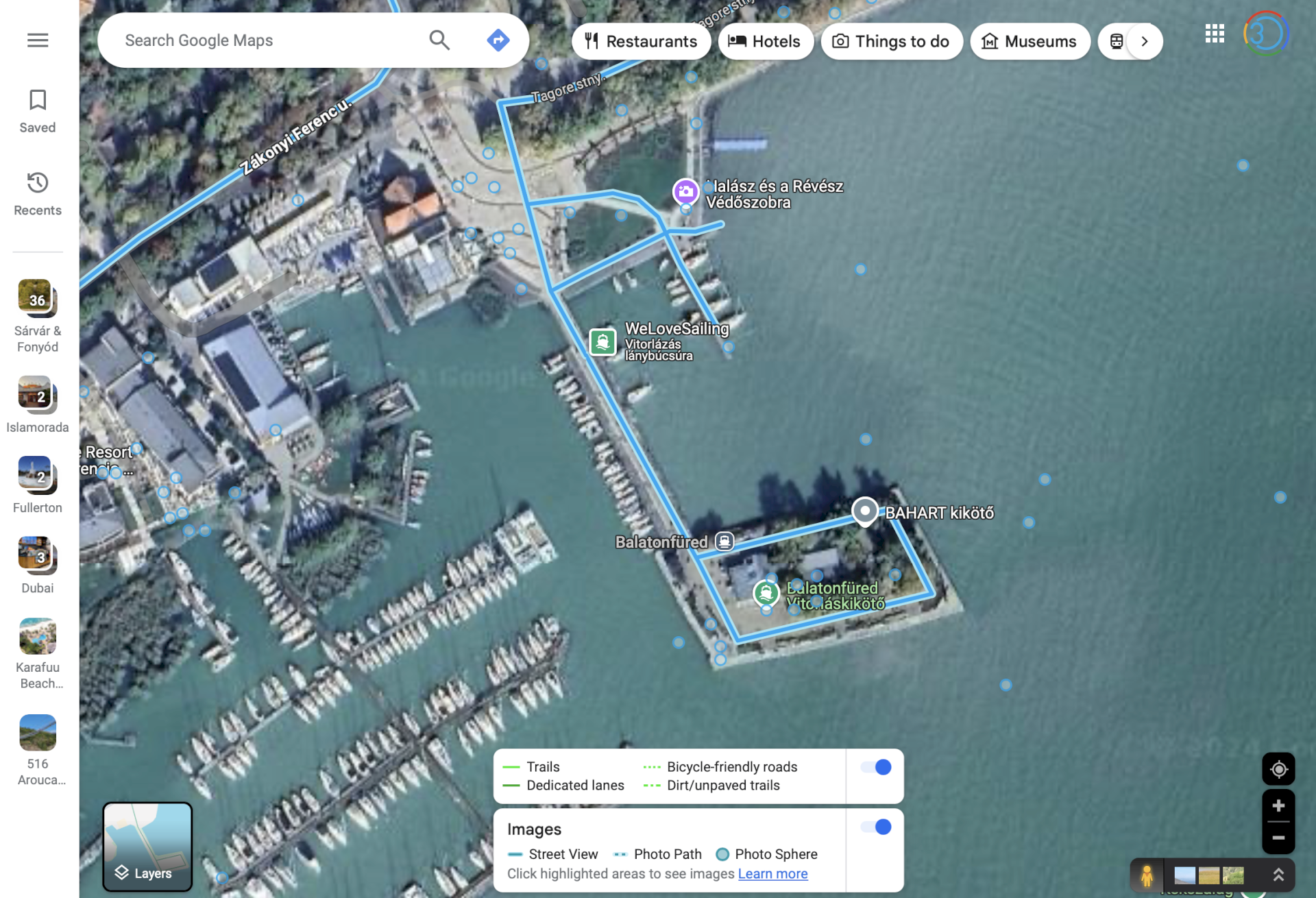Open the Karafuu Beach recent item
This screenshot has height=898, width=1316.
38,654
